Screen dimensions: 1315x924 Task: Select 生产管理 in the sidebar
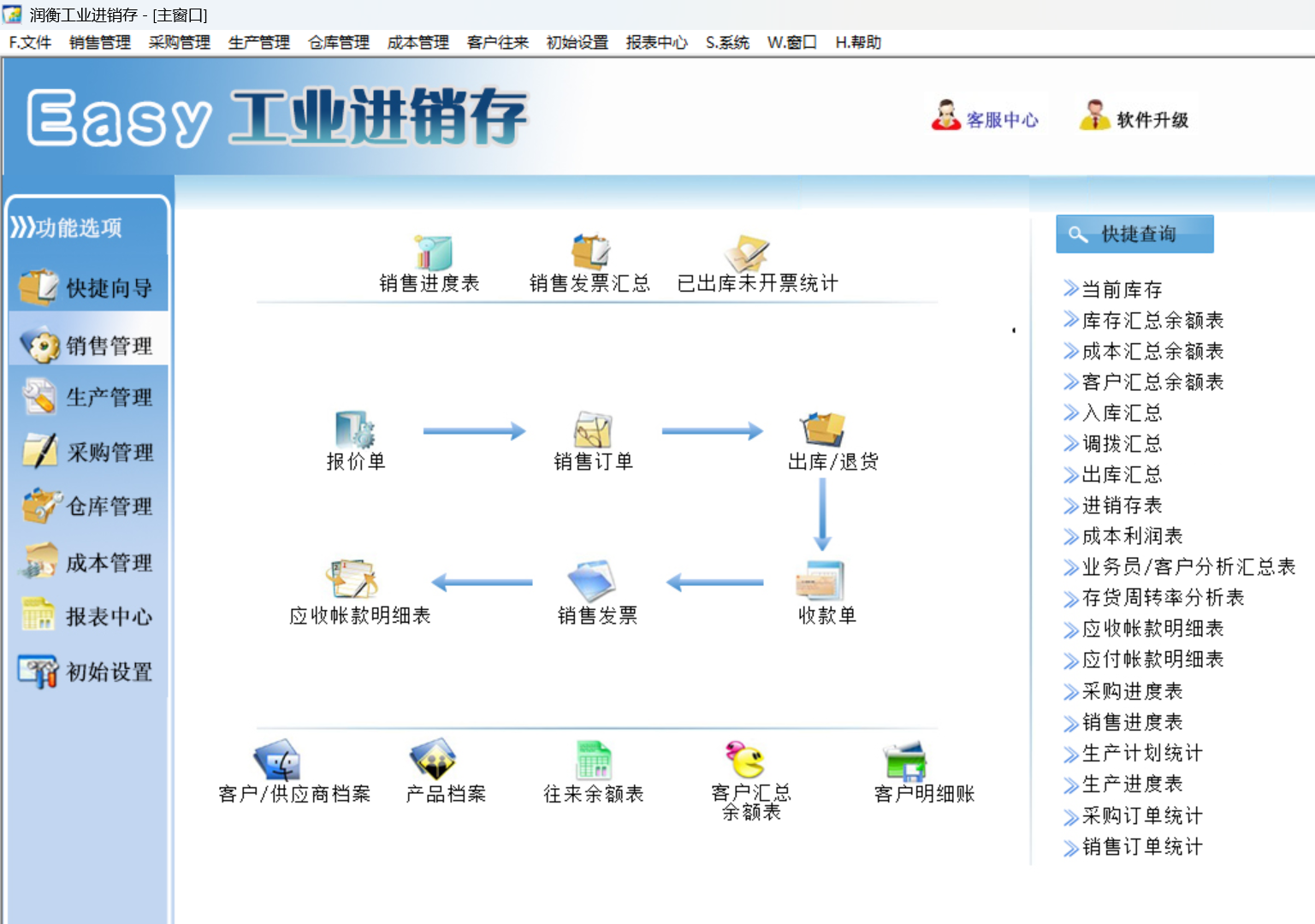[x=88, y=397]
